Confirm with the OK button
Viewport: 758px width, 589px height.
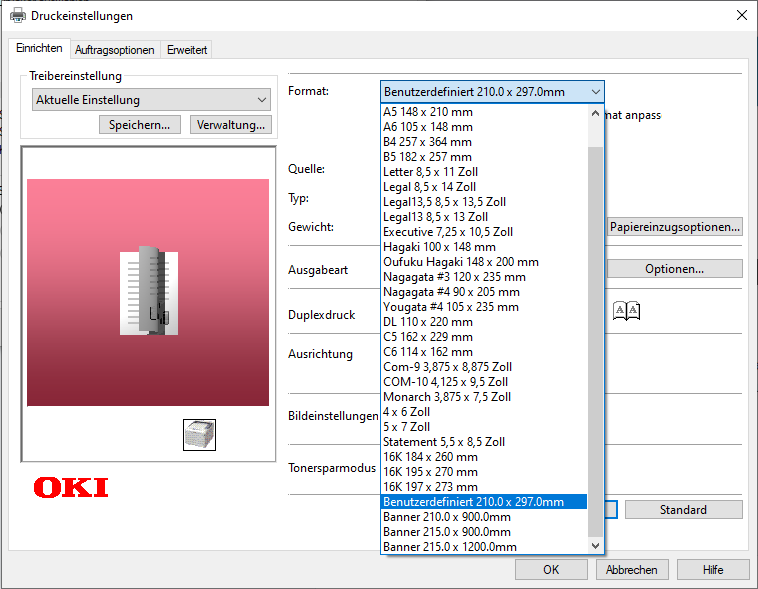(x=551, y=570)
